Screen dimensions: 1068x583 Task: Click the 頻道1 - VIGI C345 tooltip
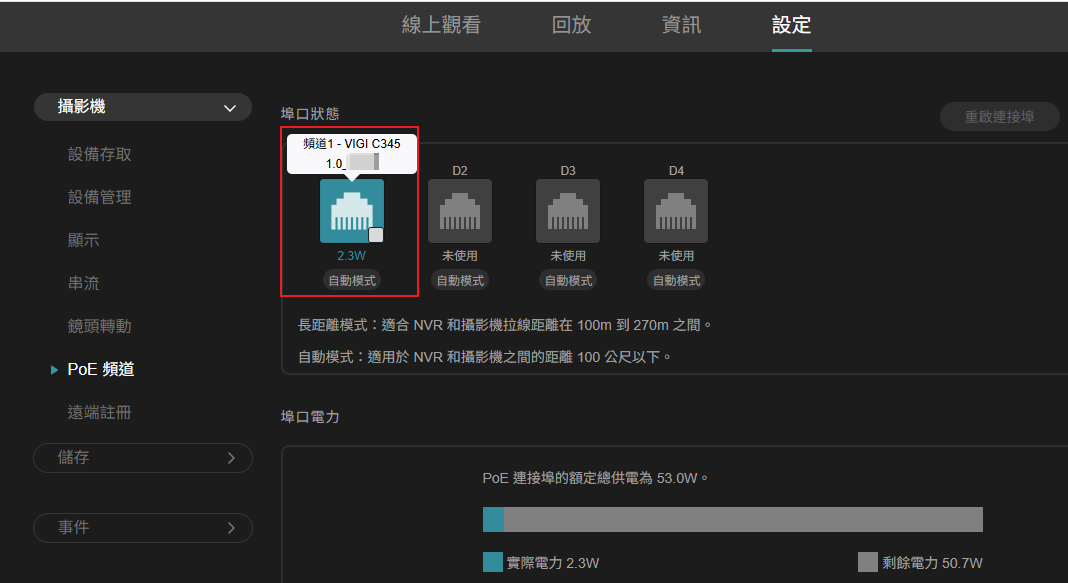[x=352, y=153]
